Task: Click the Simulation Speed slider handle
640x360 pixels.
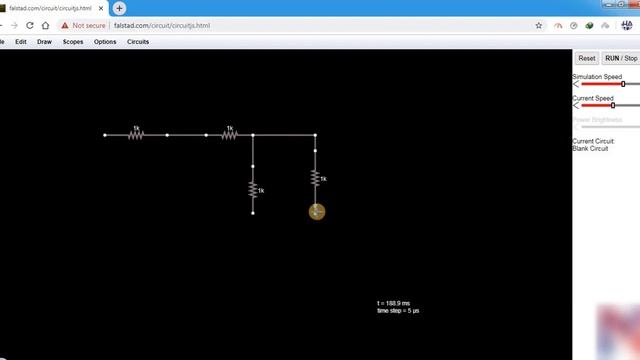Action: point(623,84)
